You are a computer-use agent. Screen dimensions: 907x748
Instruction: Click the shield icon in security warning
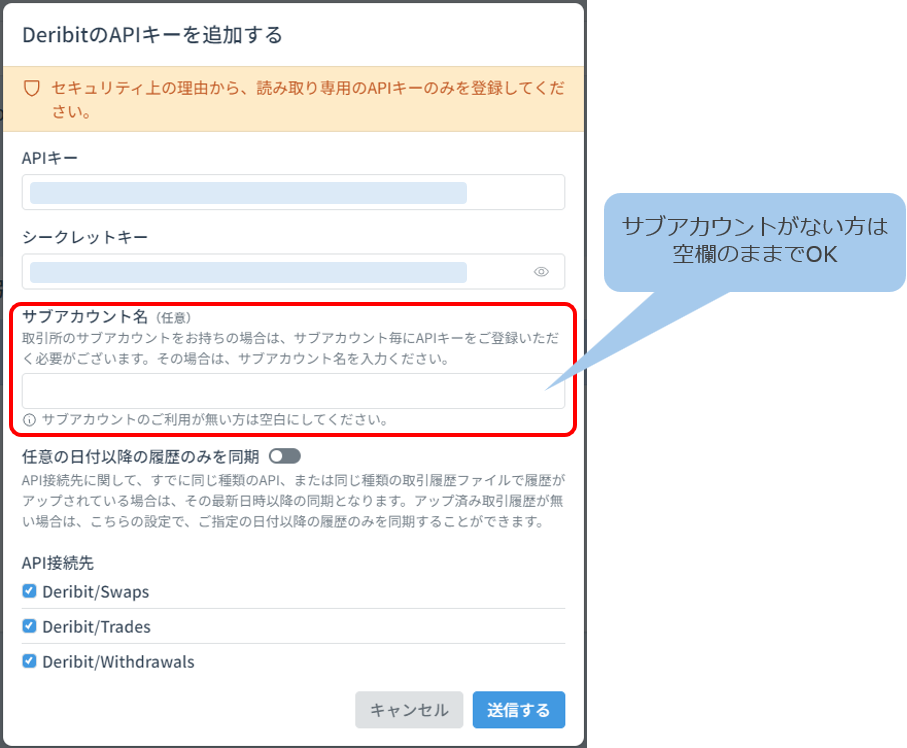pyautogui.click(x=32, y=89)
